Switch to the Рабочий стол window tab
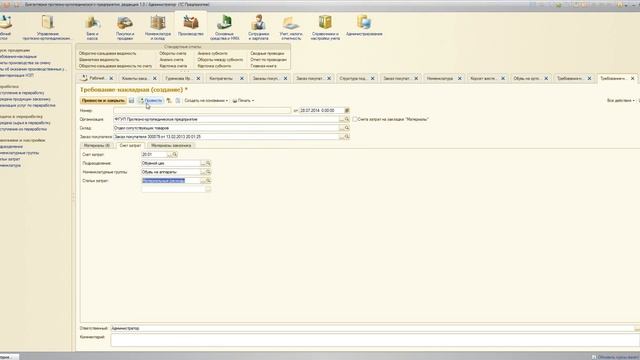The width and height of the screenshot is (640, 360). point(97,78)
